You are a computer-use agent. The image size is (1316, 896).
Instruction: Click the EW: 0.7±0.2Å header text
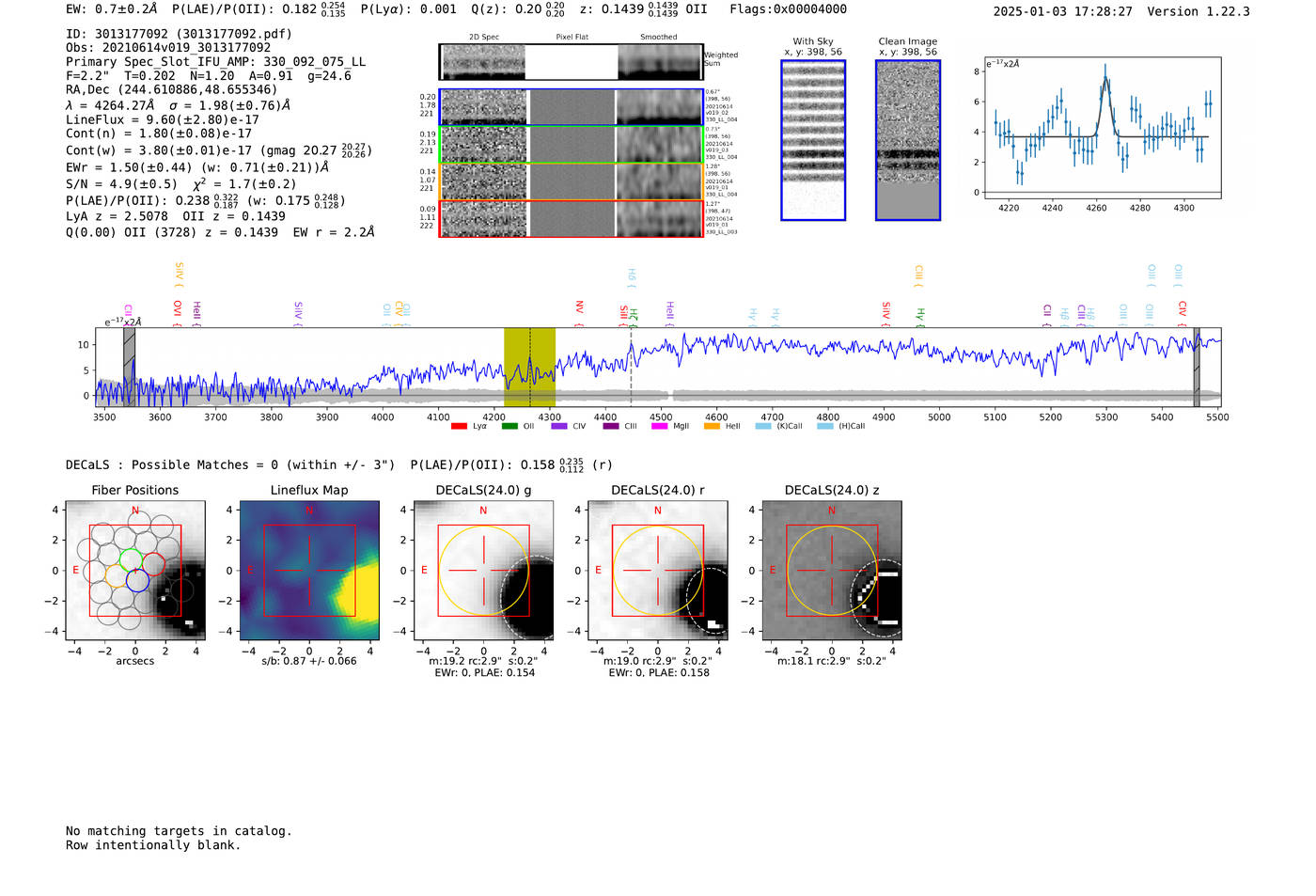(111, 9)
